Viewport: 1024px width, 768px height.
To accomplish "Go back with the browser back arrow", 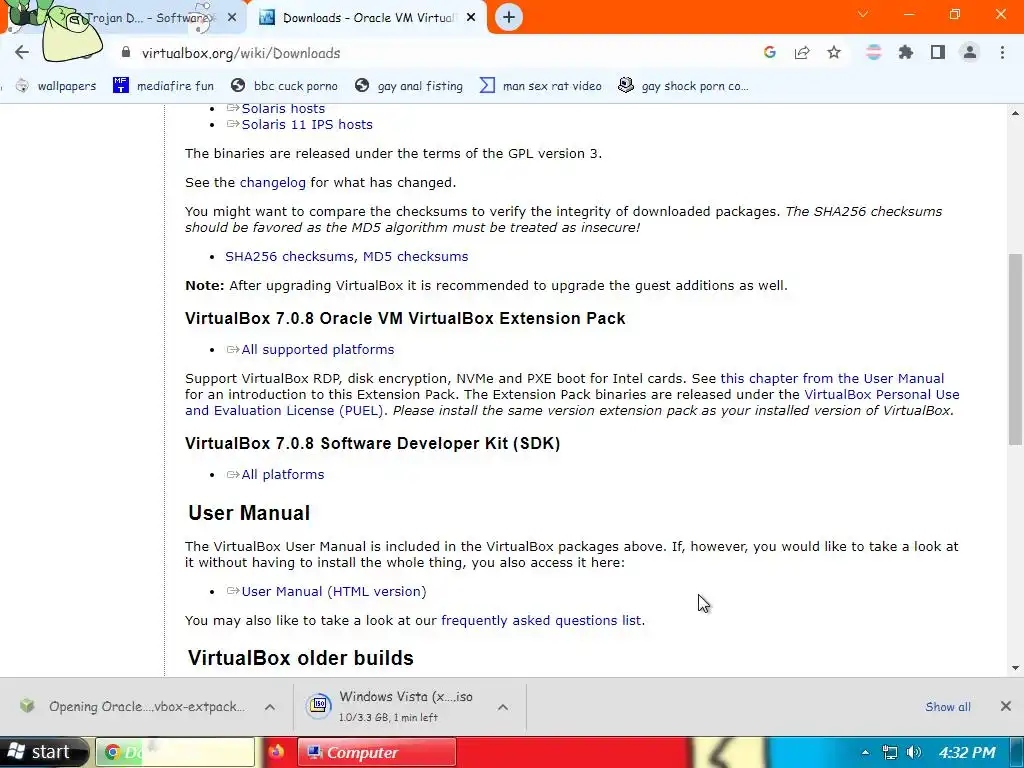I will tap(22, 52).
